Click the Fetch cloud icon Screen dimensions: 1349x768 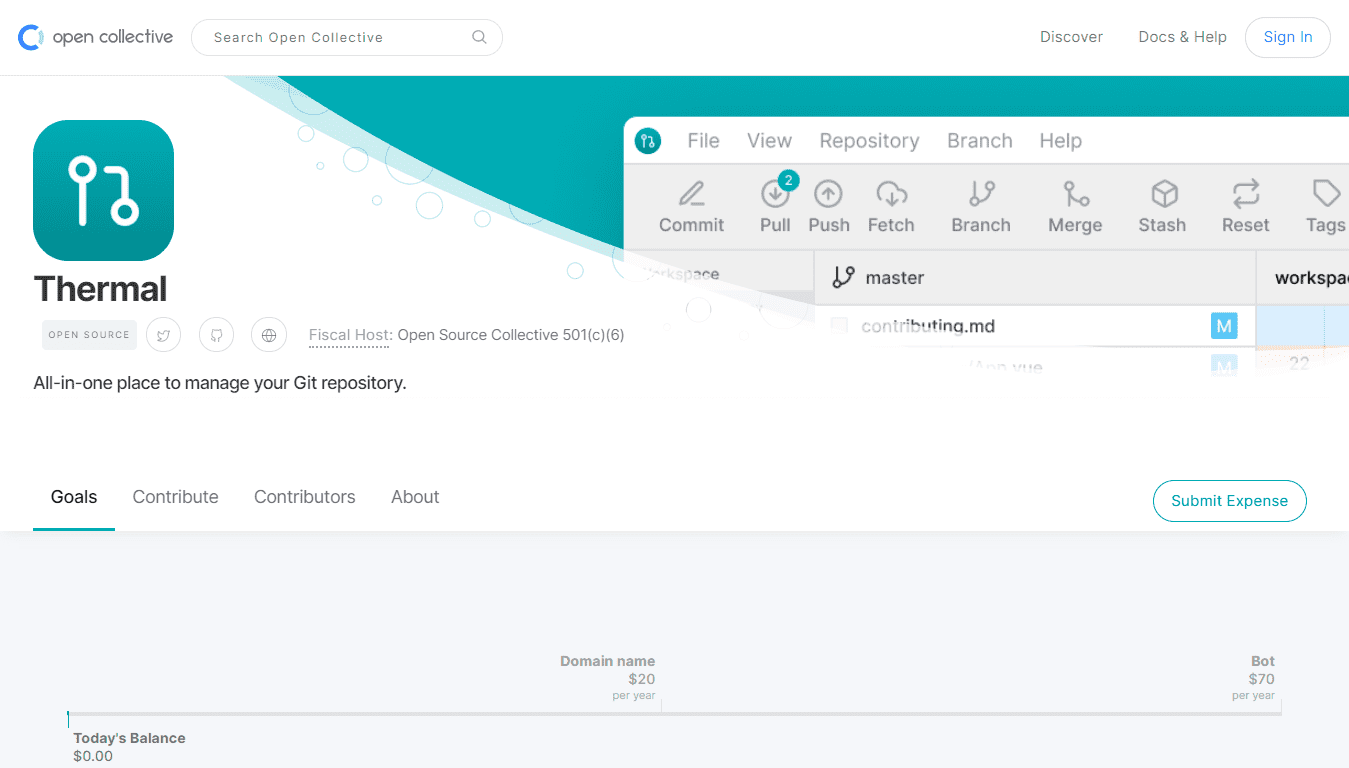(x=891, y=193)
